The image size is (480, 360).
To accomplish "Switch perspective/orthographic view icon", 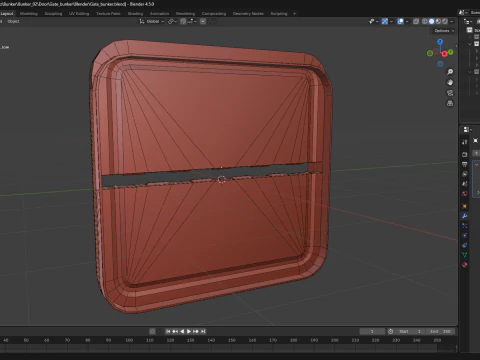I will [x=450, y=104].
